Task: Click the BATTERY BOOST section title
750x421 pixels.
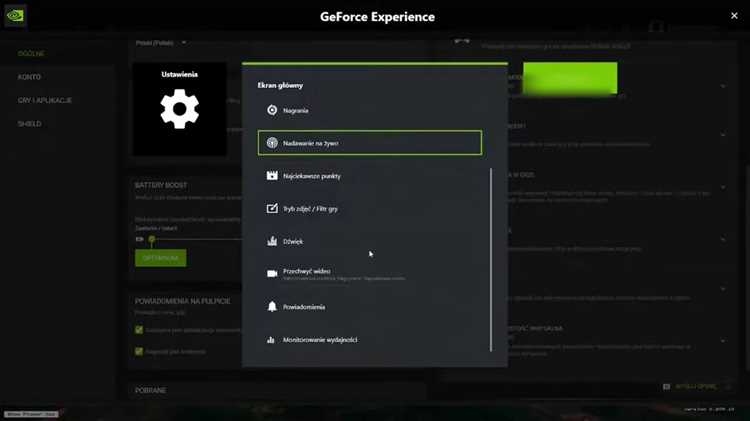Action: pos(161,185)
